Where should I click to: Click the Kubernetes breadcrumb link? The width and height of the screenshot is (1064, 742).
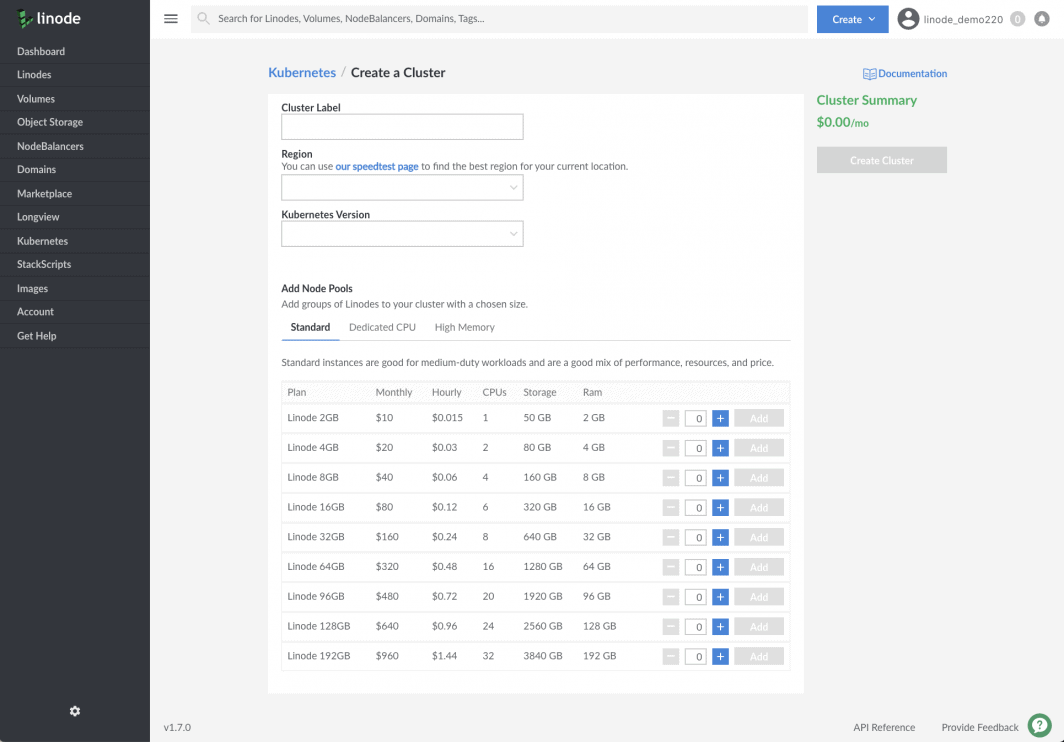(x=302, y=73)
